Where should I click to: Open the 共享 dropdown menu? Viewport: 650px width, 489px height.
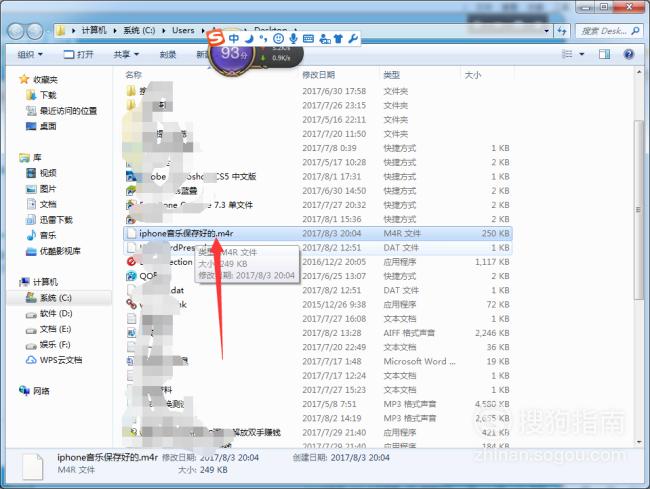pos(126,54)
